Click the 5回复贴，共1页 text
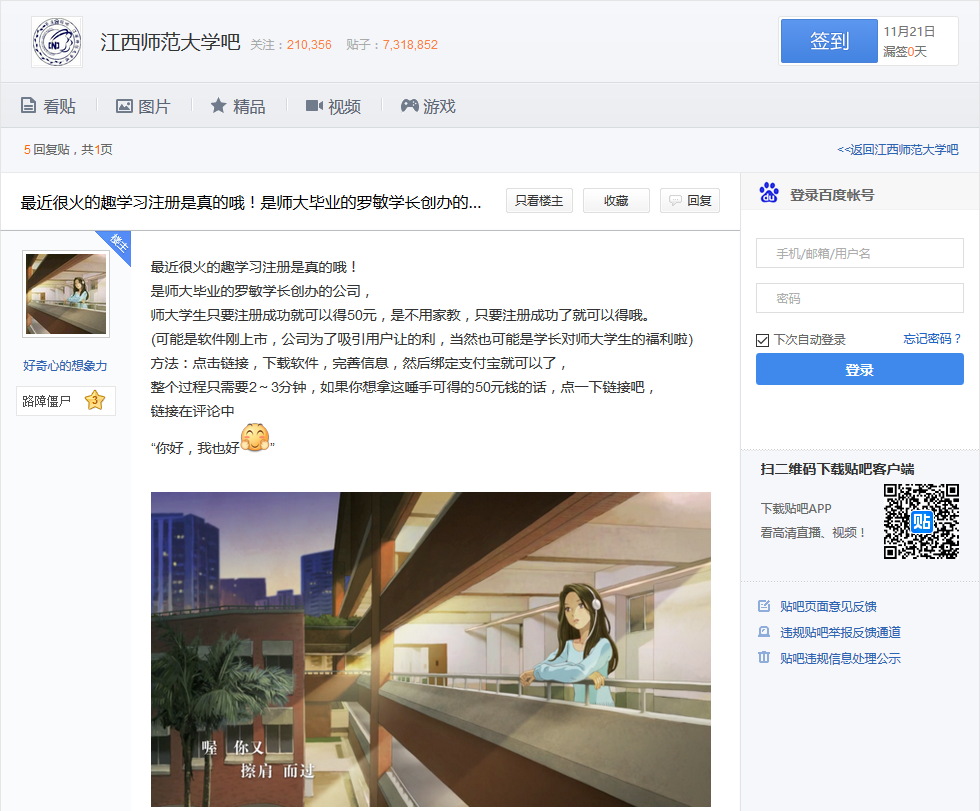Viewport: 980px width, 811px height. tap(68, 149)
